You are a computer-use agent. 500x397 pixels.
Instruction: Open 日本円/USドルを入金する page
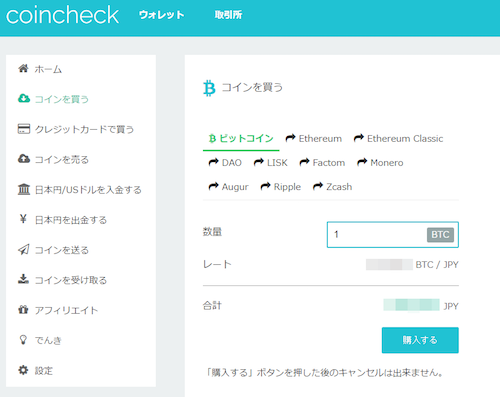tap(88, 190)
